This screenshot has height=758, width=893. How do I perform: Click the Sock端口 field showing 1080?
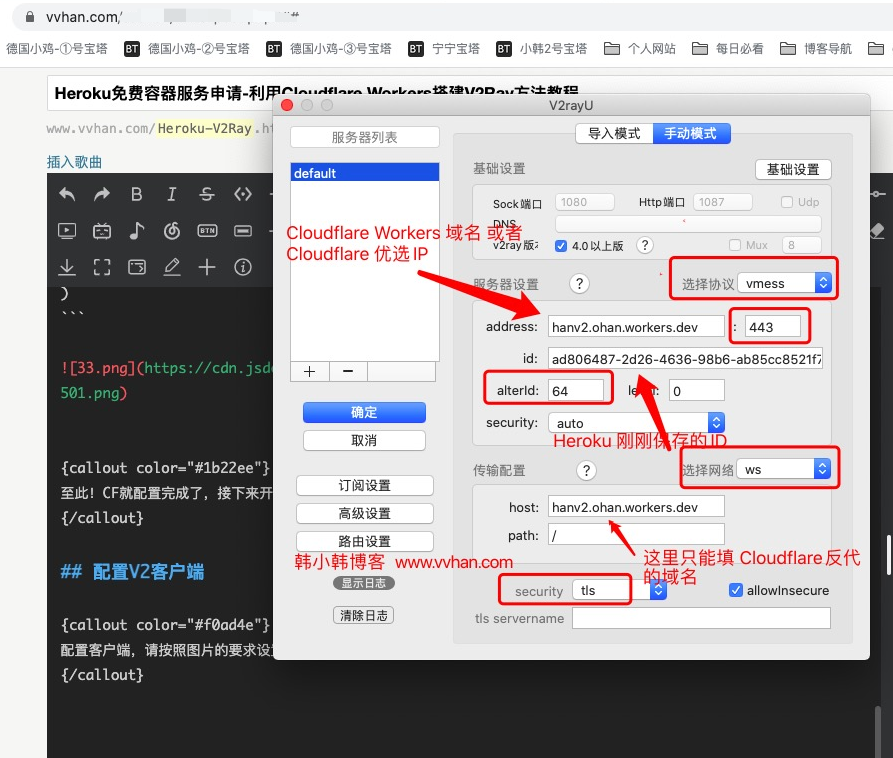[584, 202]
